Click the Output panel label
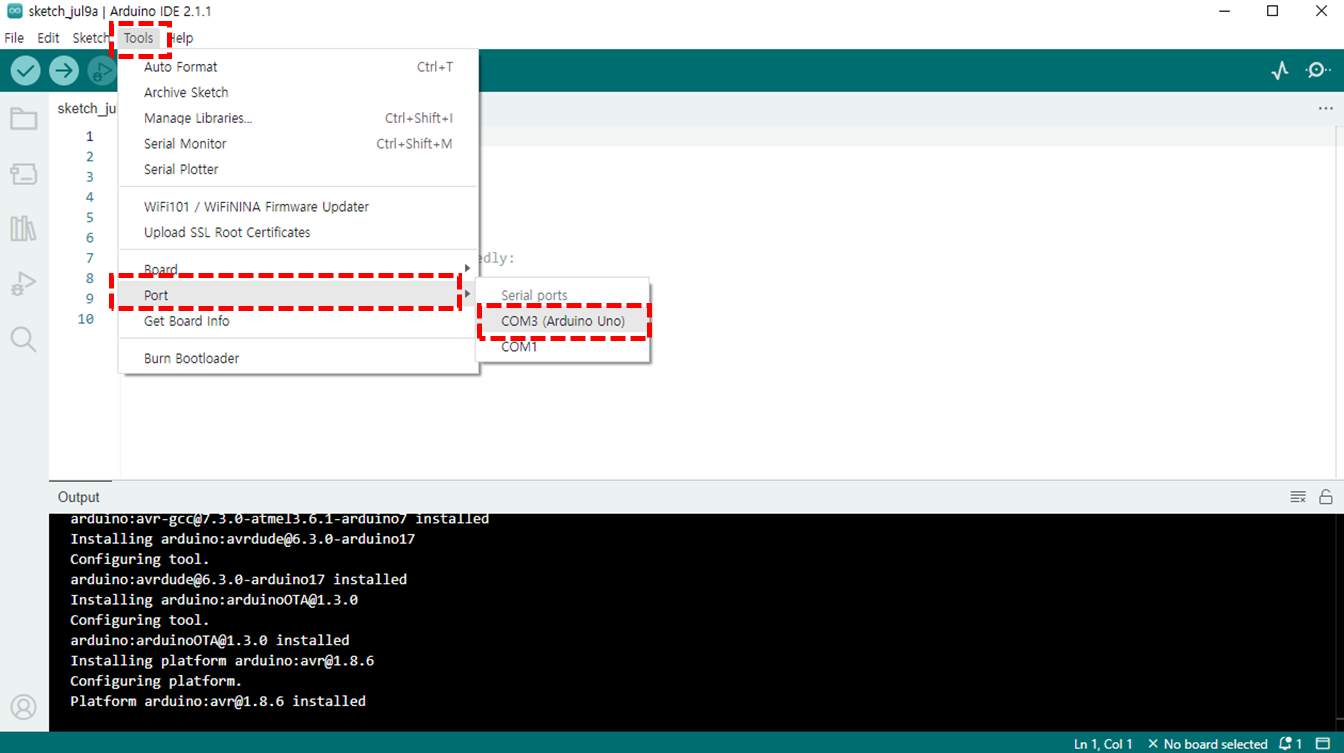 [x=79, y=497]
